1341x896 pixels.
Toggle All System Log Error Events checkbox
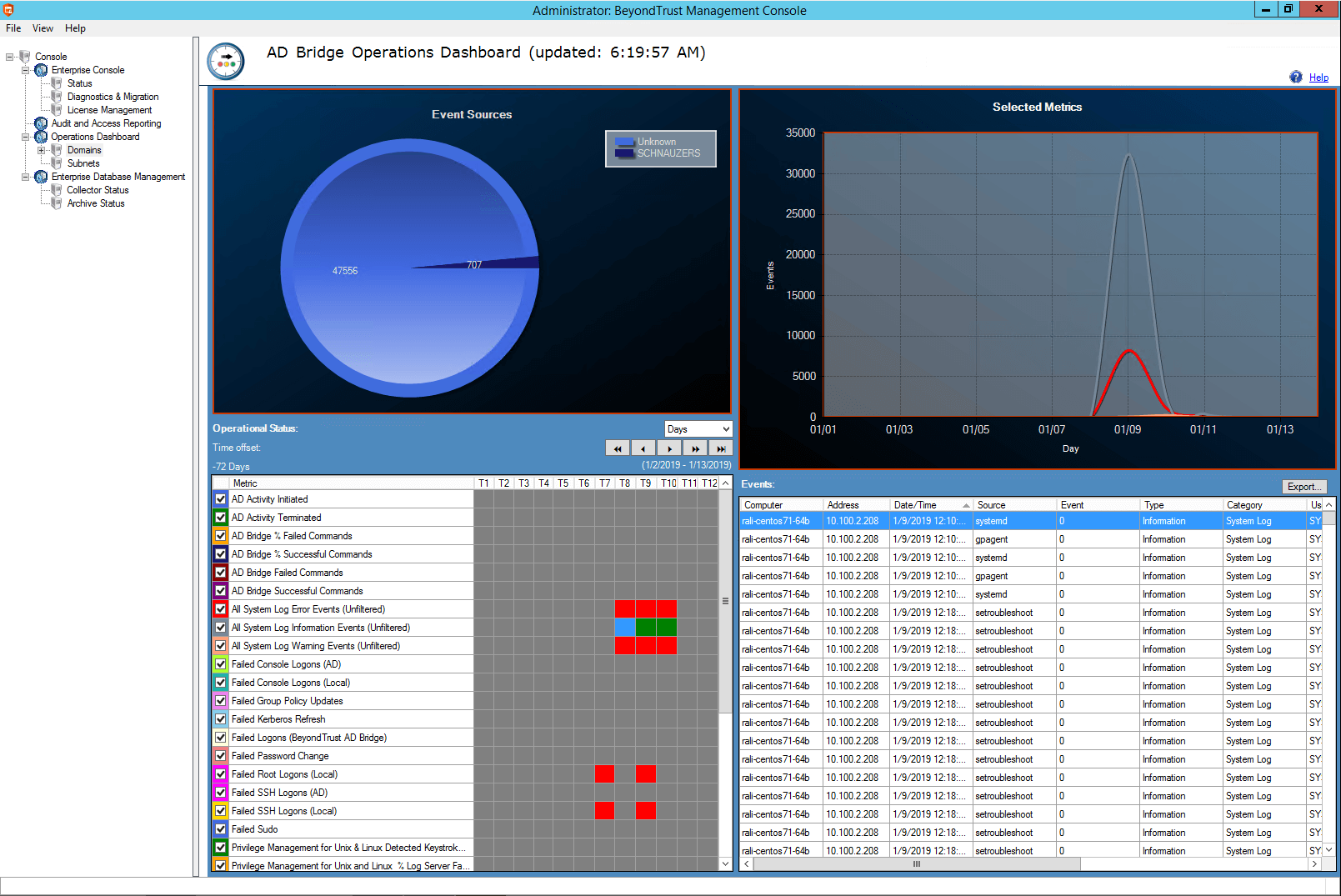pos(221,609)
